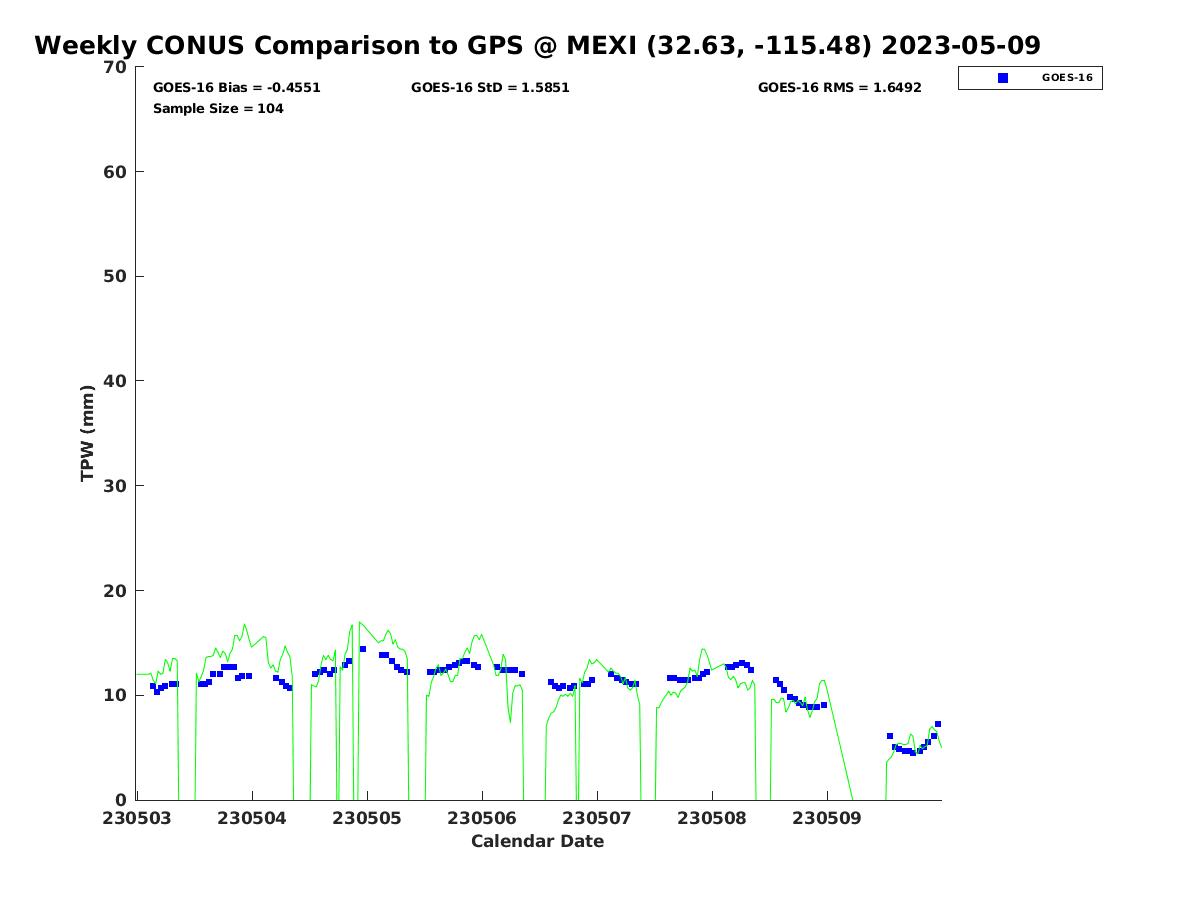The height and width of the screenshot is (900, 1200).
Task: Click the y-axis tick label 60
Action: pos(116,172)
